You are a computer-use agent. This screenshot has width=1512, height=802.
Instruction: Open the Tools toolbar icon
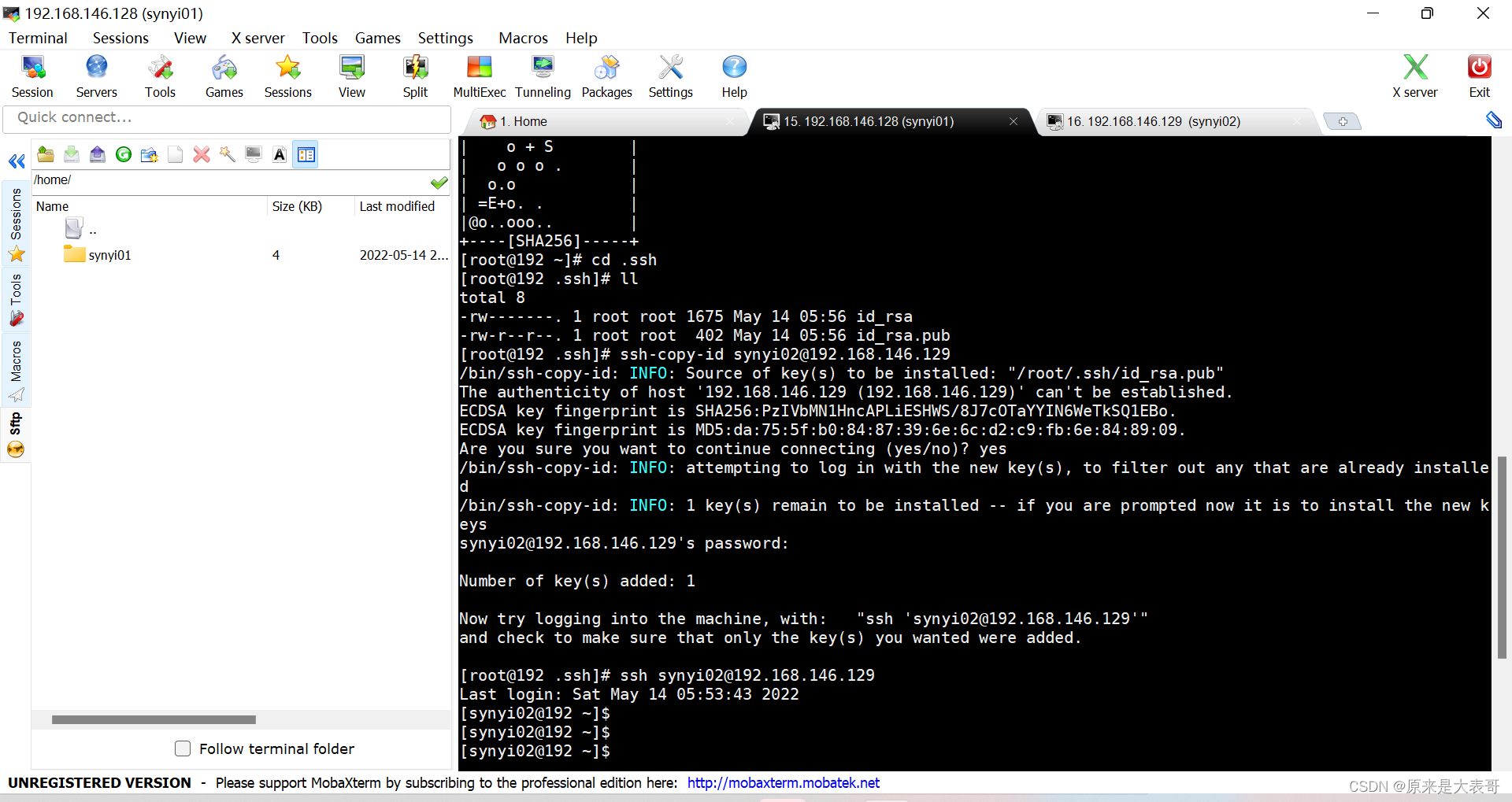point(160,76)
